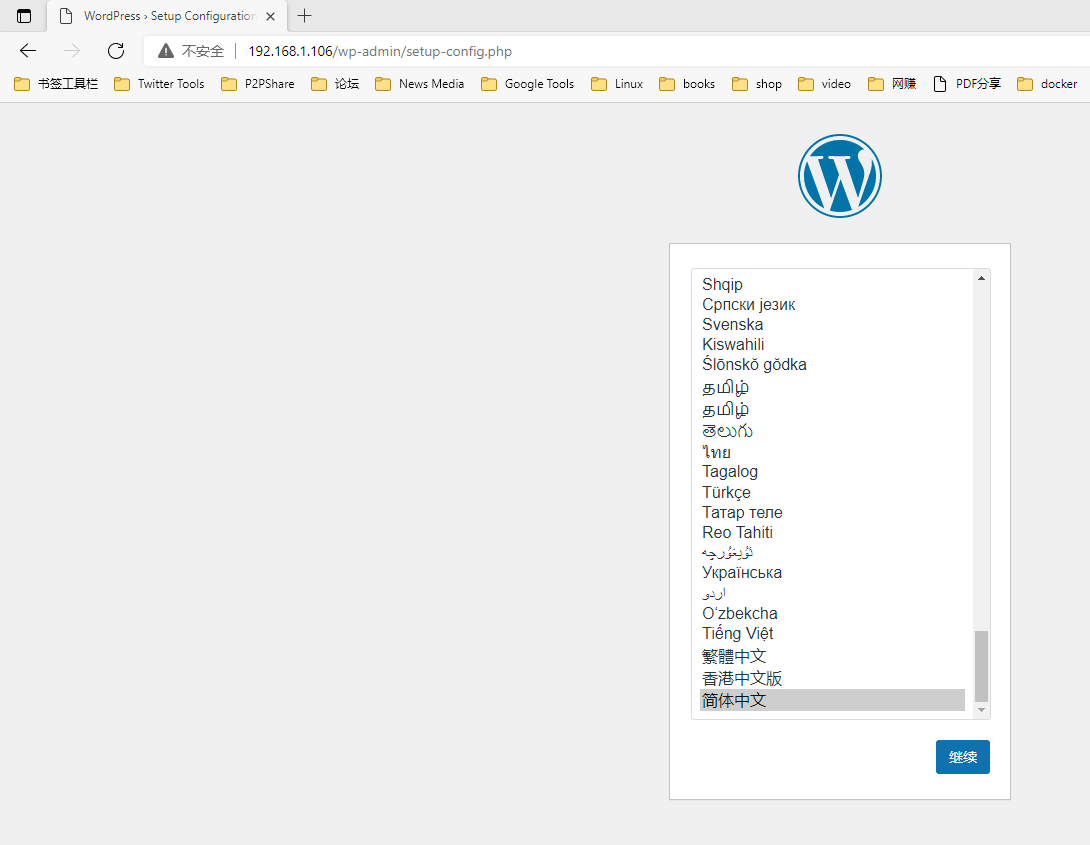This screenshot has width=1090, height=845.
Task: Open the tab actions menu icon
Action: tap(24, 15)
